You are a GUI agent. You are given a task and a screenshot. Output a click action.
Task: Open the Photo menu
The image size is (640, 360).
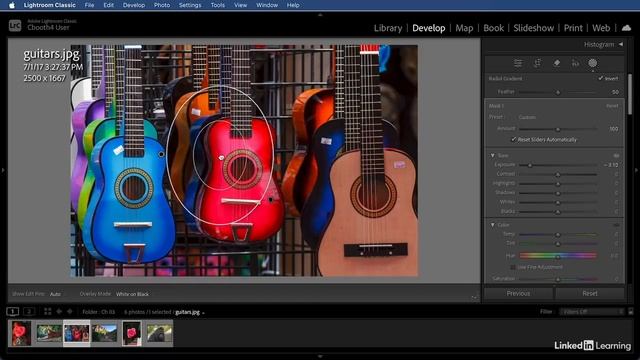(162, 5)
